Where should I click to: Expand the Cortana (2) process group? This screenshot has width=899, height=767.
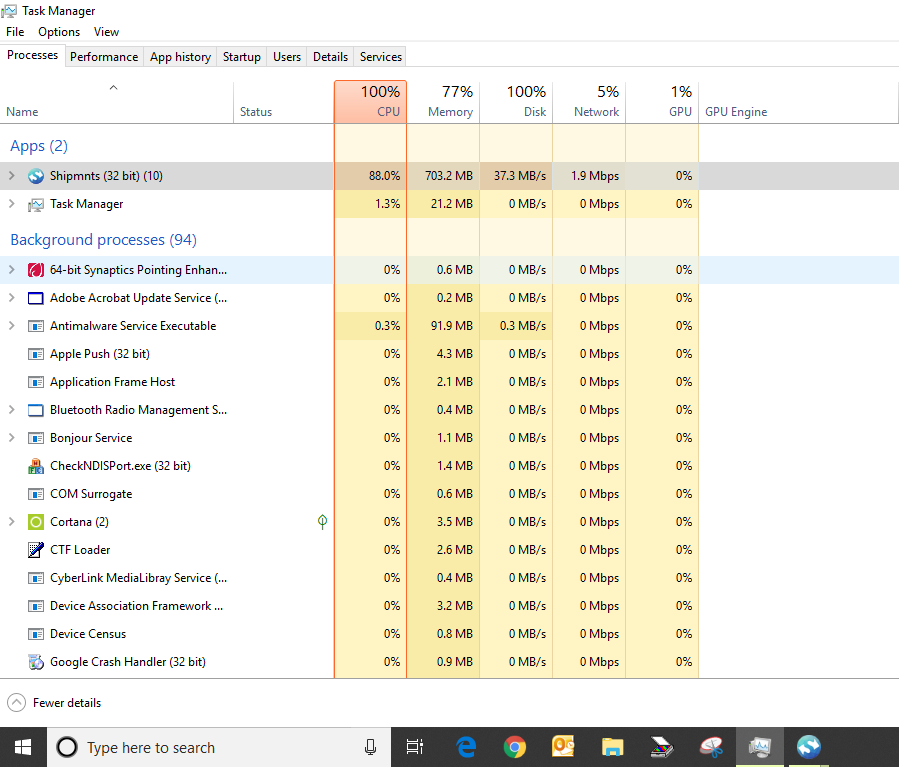[11, 522]
